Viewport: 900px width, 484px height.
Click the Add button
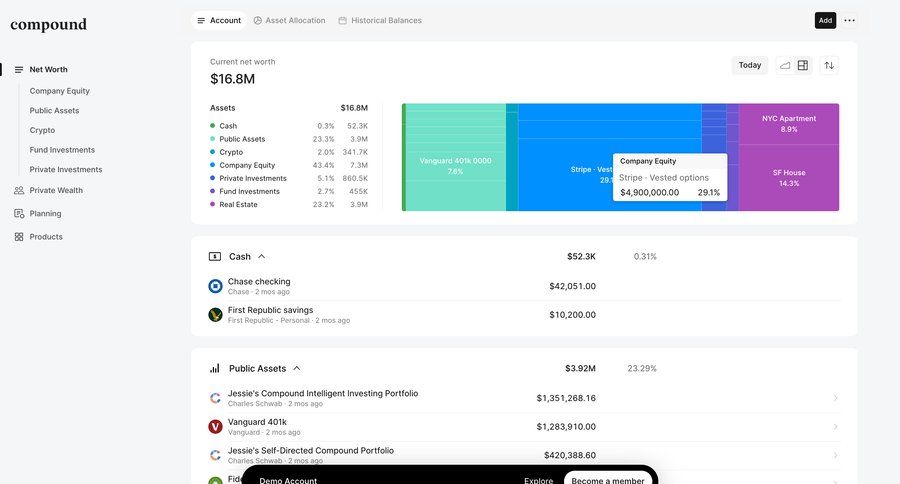[825, 20]
